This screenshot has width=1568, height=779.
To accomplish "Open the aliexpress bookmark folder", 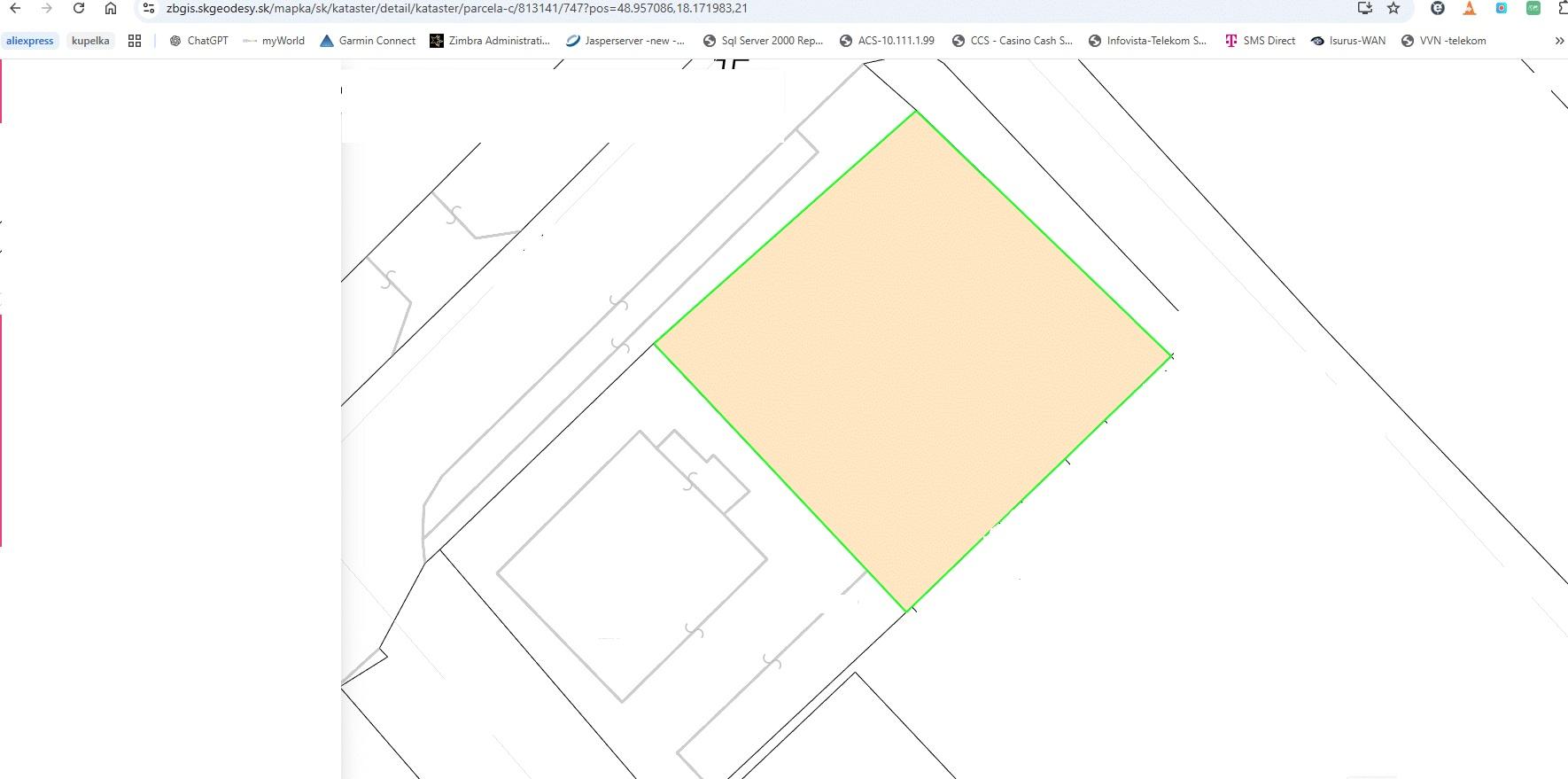I will [x=30, y=41].
